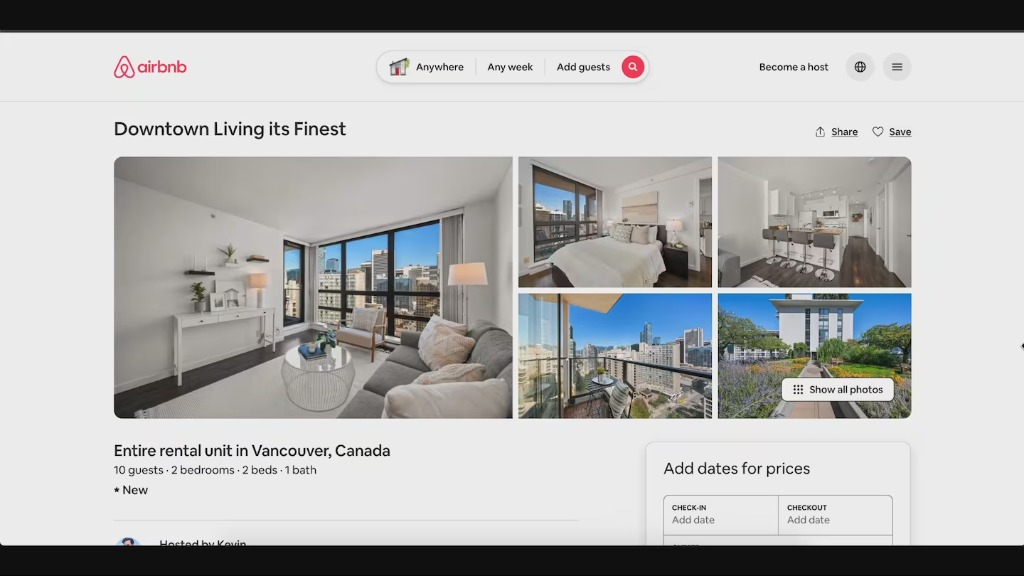1024x576 pixels.
Task: Toggle the Save heart icon
Action: 878,131
